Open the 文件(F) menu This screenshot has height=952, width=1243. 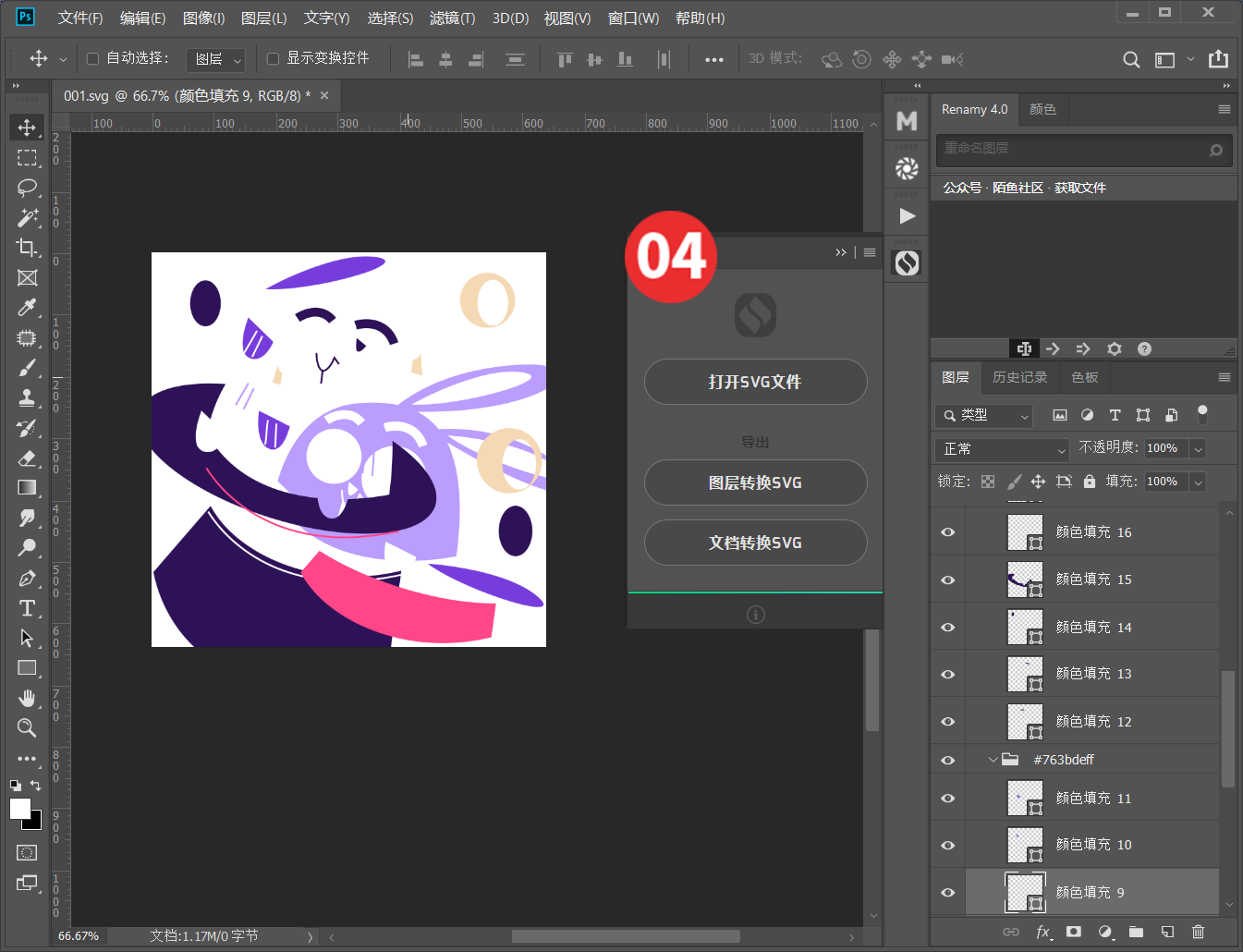(80, 18)
